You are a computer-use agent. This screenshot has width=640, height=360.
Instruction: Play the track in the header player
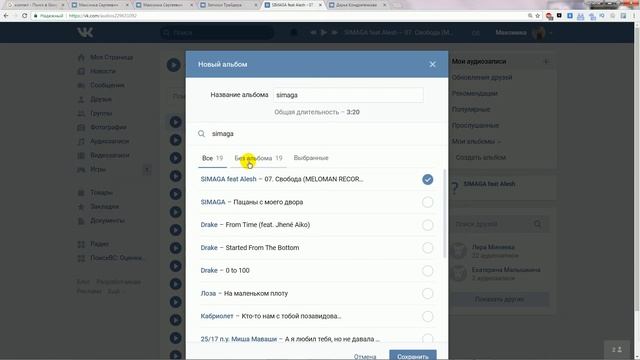coord(323,32)
